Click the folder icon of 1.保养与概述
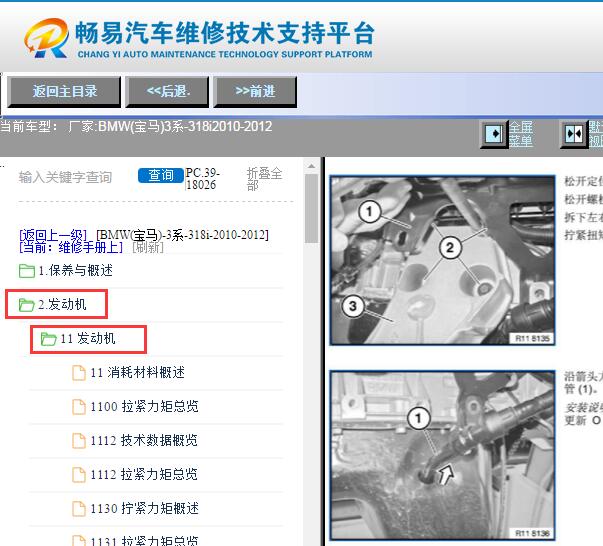Screen dimensions: 603x546 tap(27, 270)
